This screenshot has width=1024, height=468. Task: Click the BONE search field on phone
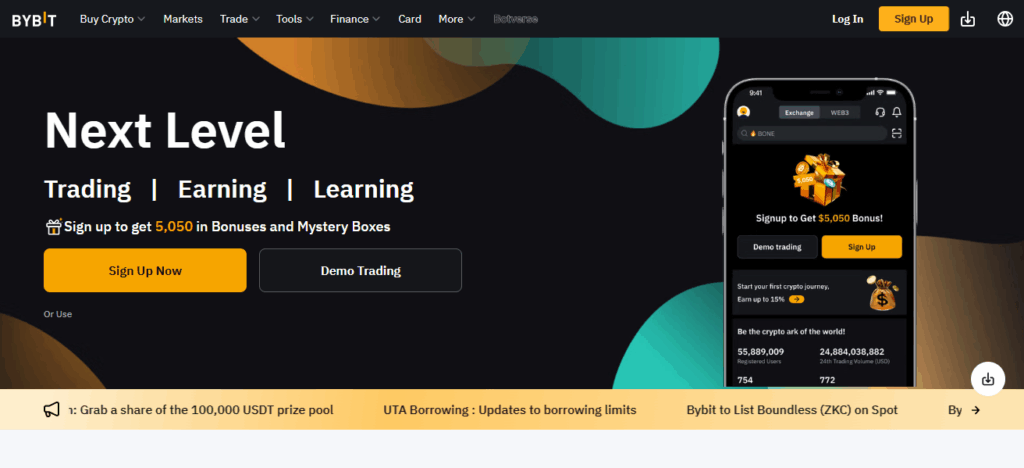[812, 133]
